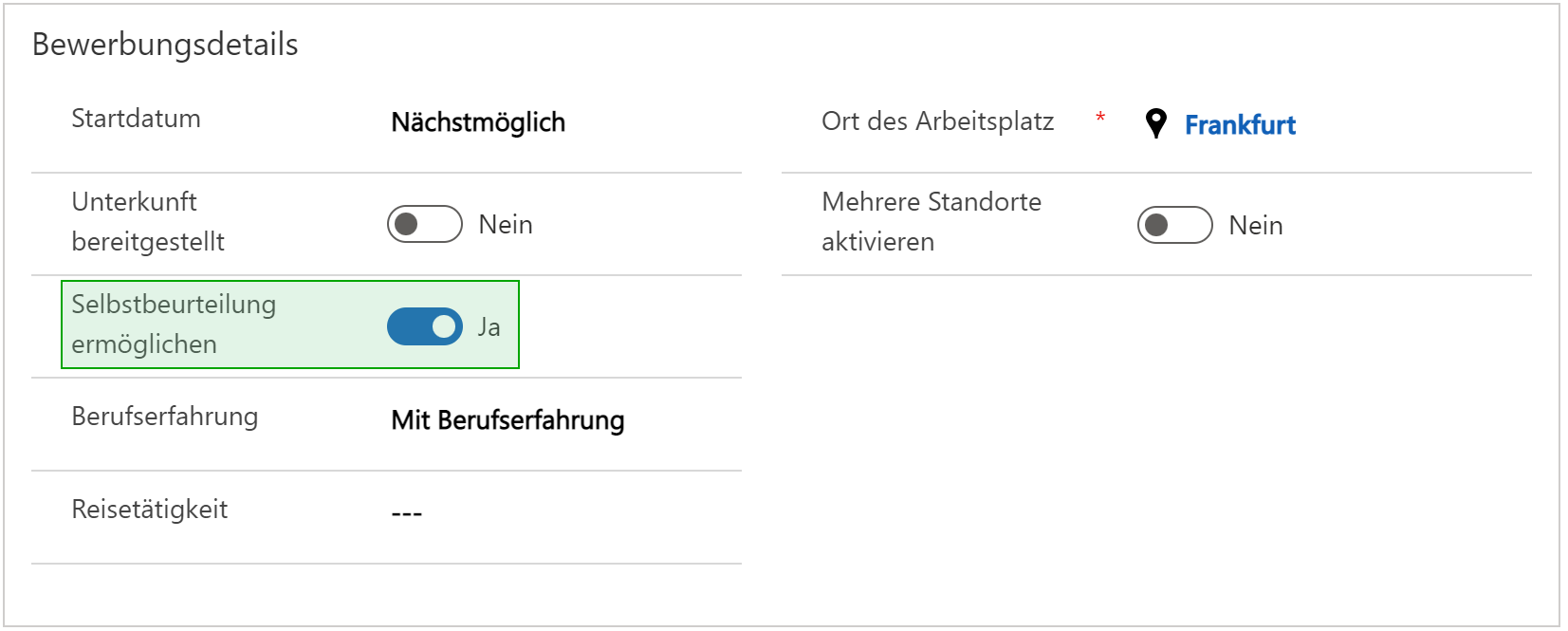Click Nein label next to Mehrere Standorte toggle

(1256, 225)
